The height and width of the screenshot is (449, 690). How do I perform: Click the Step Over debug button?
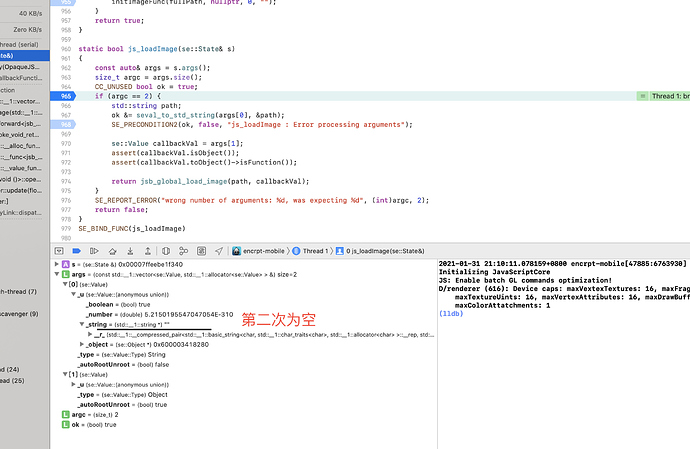(112, 251)
